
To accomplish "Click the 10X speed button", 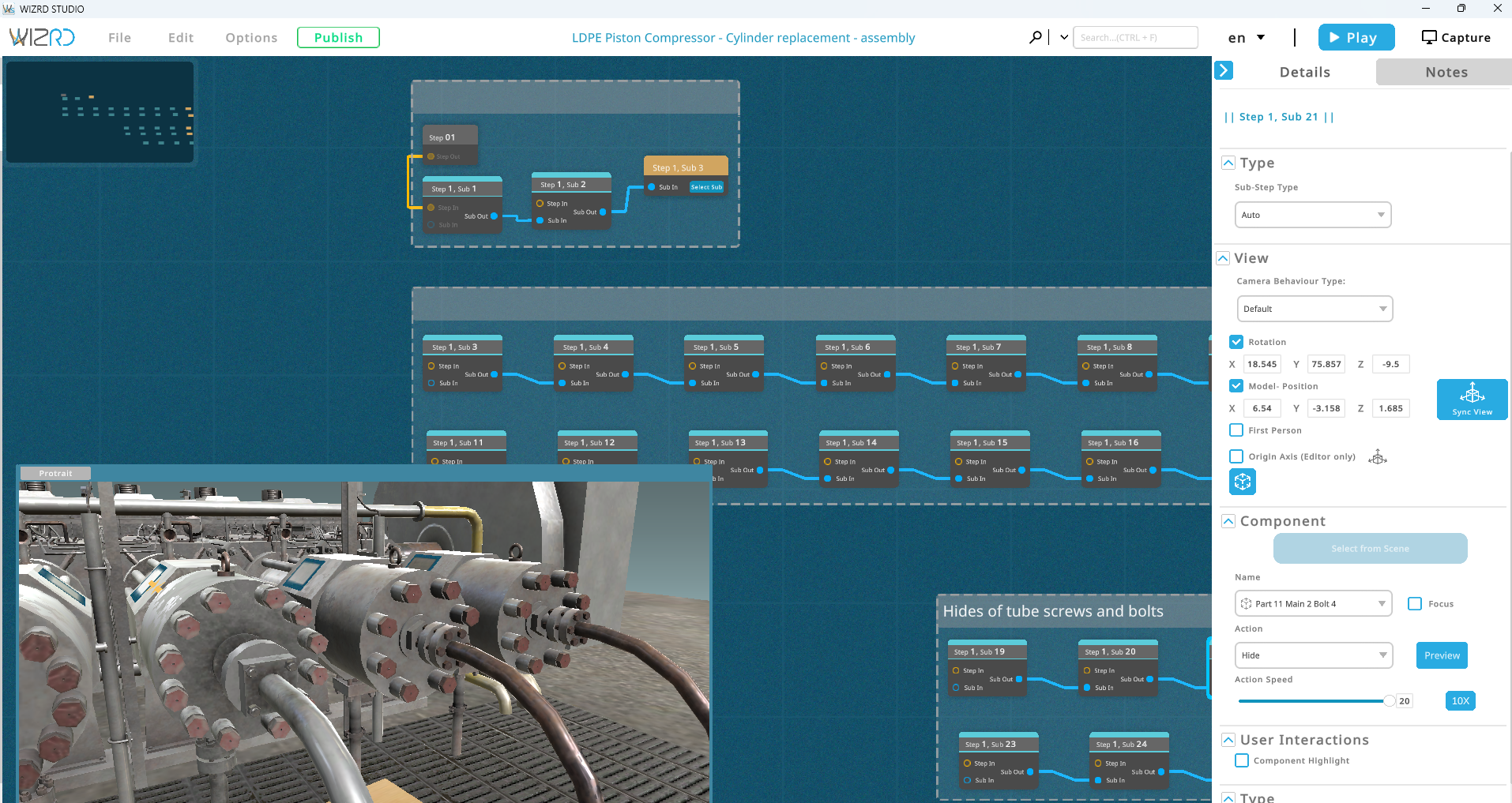I will point(1460,700).
